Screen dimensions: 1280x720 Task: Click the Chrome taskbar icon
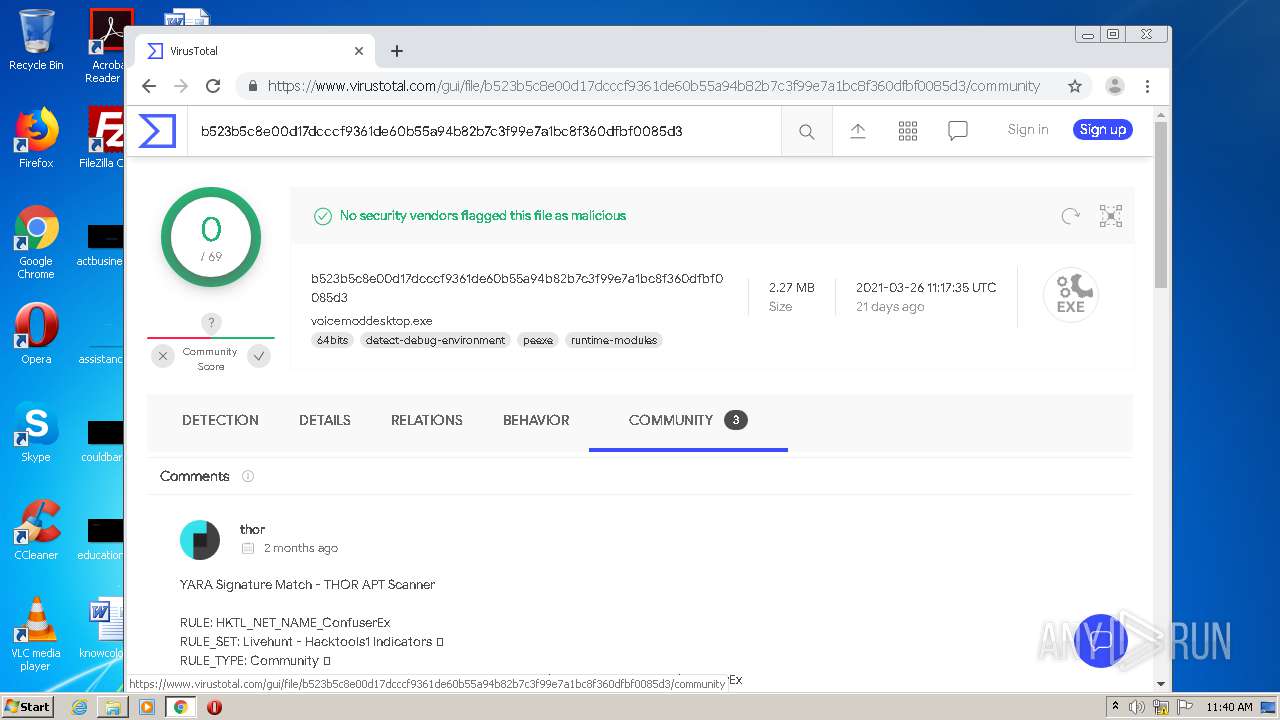pos(181,707)
